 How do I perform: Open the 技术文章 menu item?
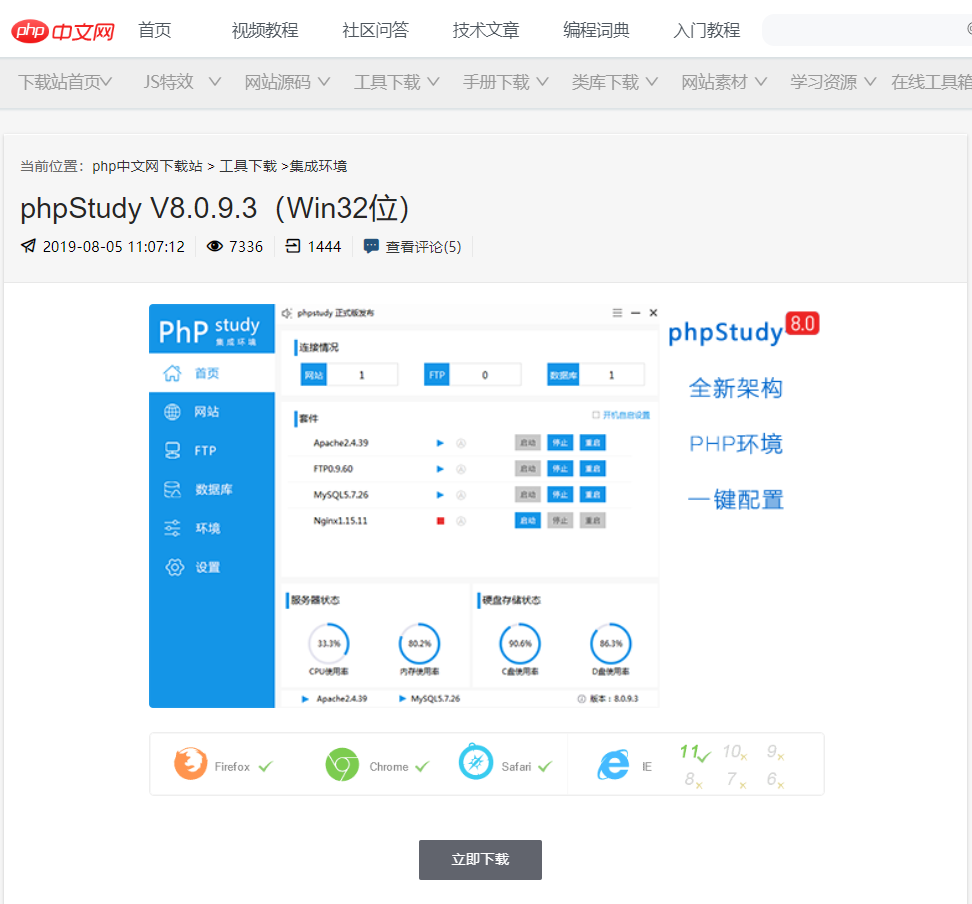pyautogui.click(x=486, y=30)
